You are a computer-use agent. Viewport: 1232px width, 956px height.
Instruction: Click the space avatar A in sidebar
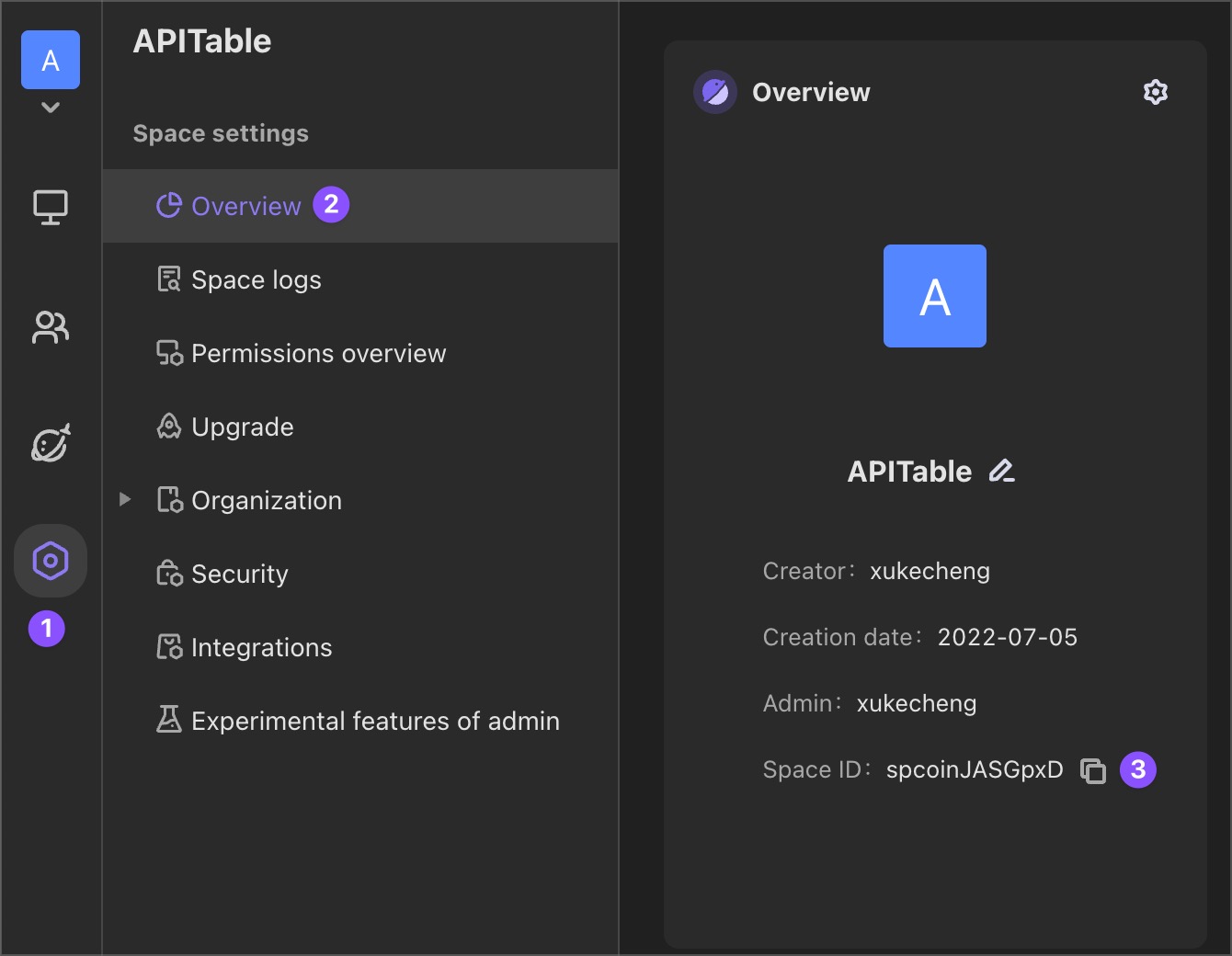[x=51, y=60]
